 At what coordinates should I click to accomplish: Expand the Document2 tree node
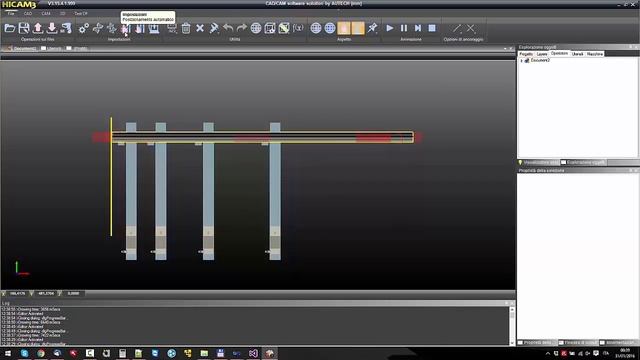(x=521, y=60)
